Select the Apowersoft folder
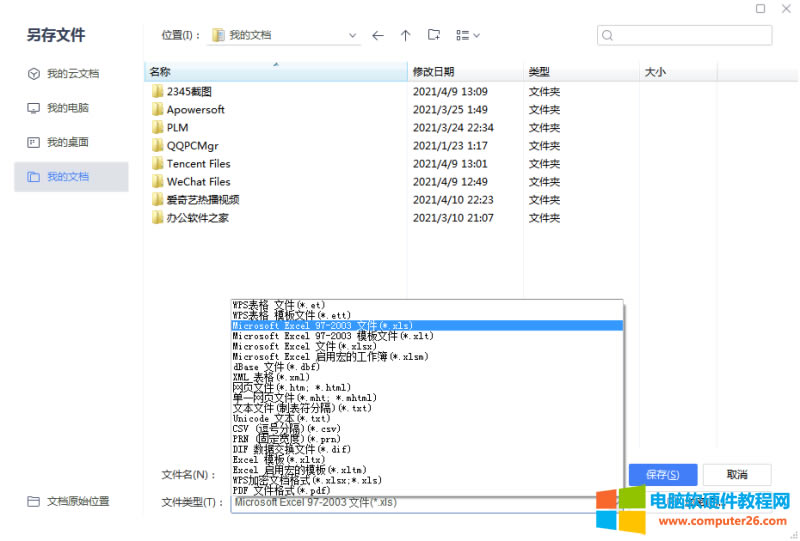 195,110
